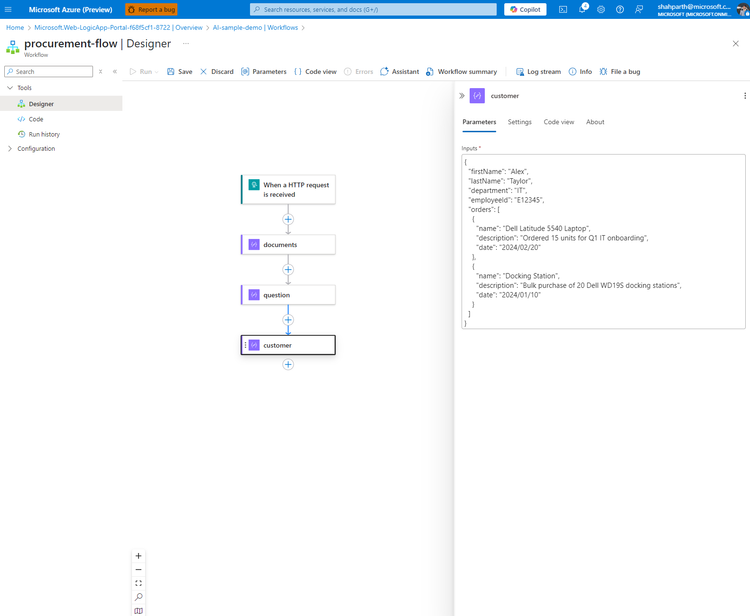
Task: Open the Azure portal hamburger menu
Action: tap(8, 10)
